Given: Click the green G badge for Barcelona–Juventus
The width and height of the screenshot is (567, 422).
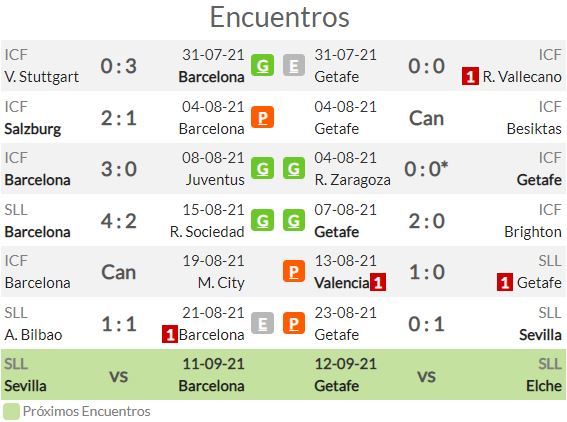Looking at the screenshot, I should 263,169.
